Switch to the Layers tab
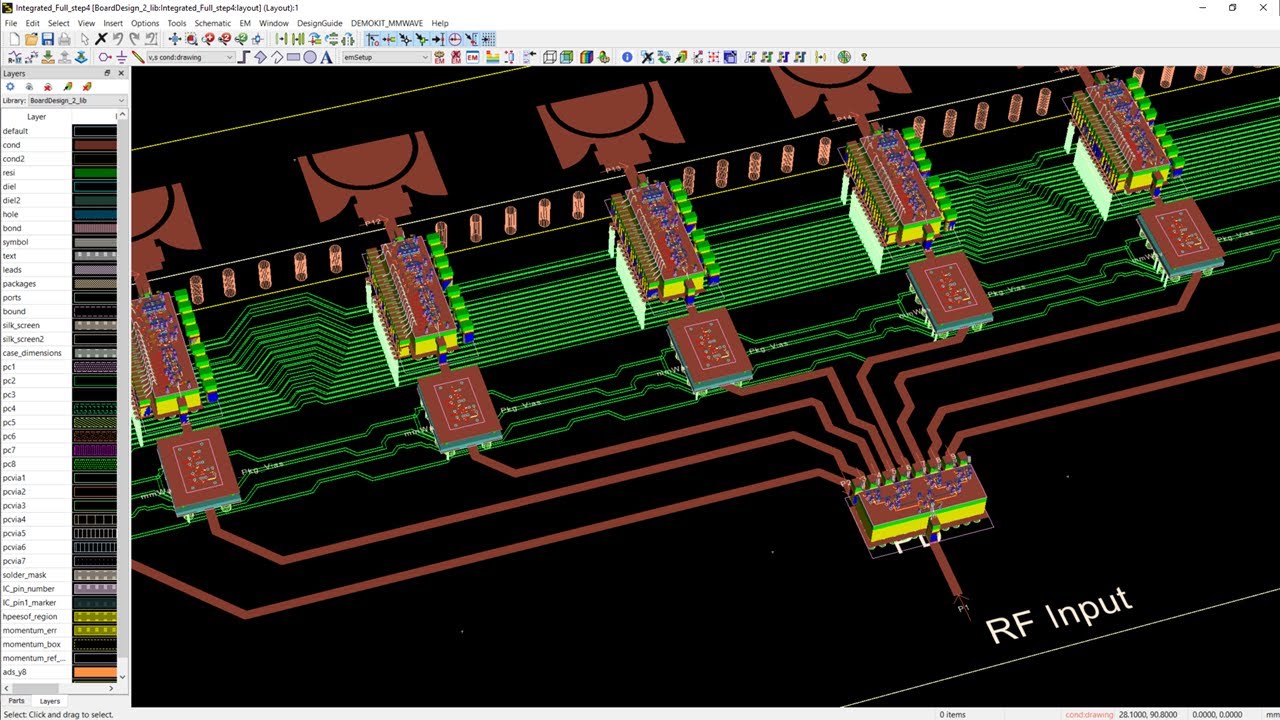This screenshot has width=1280, height=720. click(x=49, y=701)
